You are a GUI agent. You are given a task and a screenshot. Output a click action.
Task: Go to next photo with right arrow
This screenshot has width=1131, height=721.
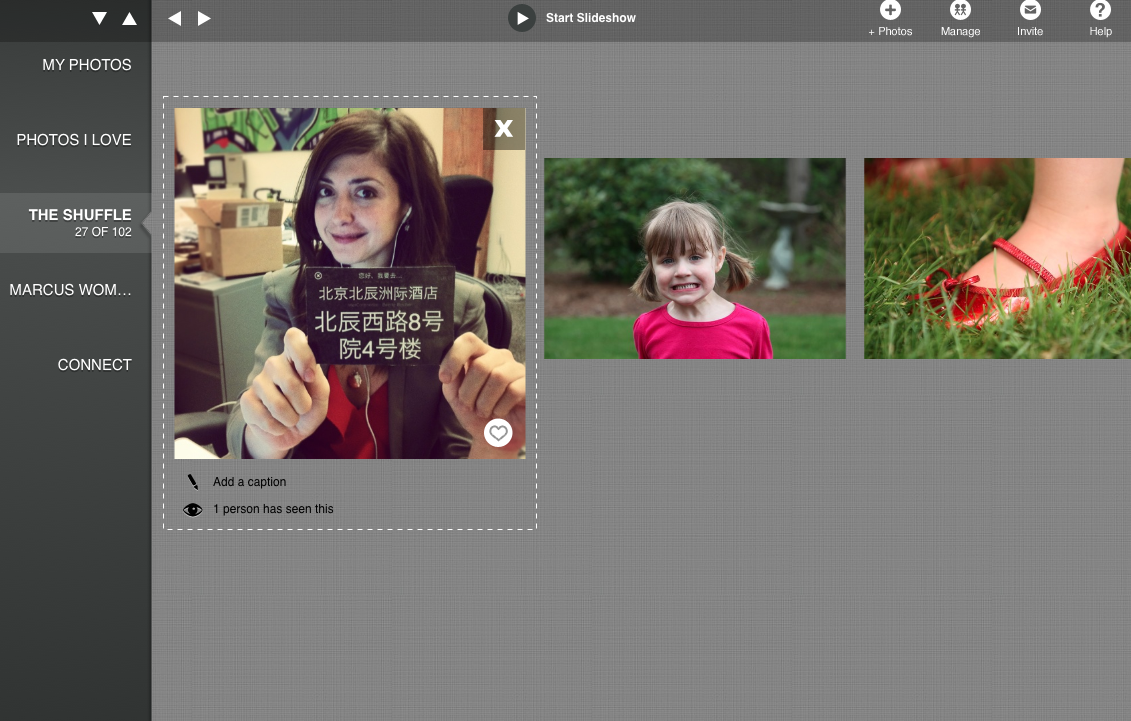(204, 18)
